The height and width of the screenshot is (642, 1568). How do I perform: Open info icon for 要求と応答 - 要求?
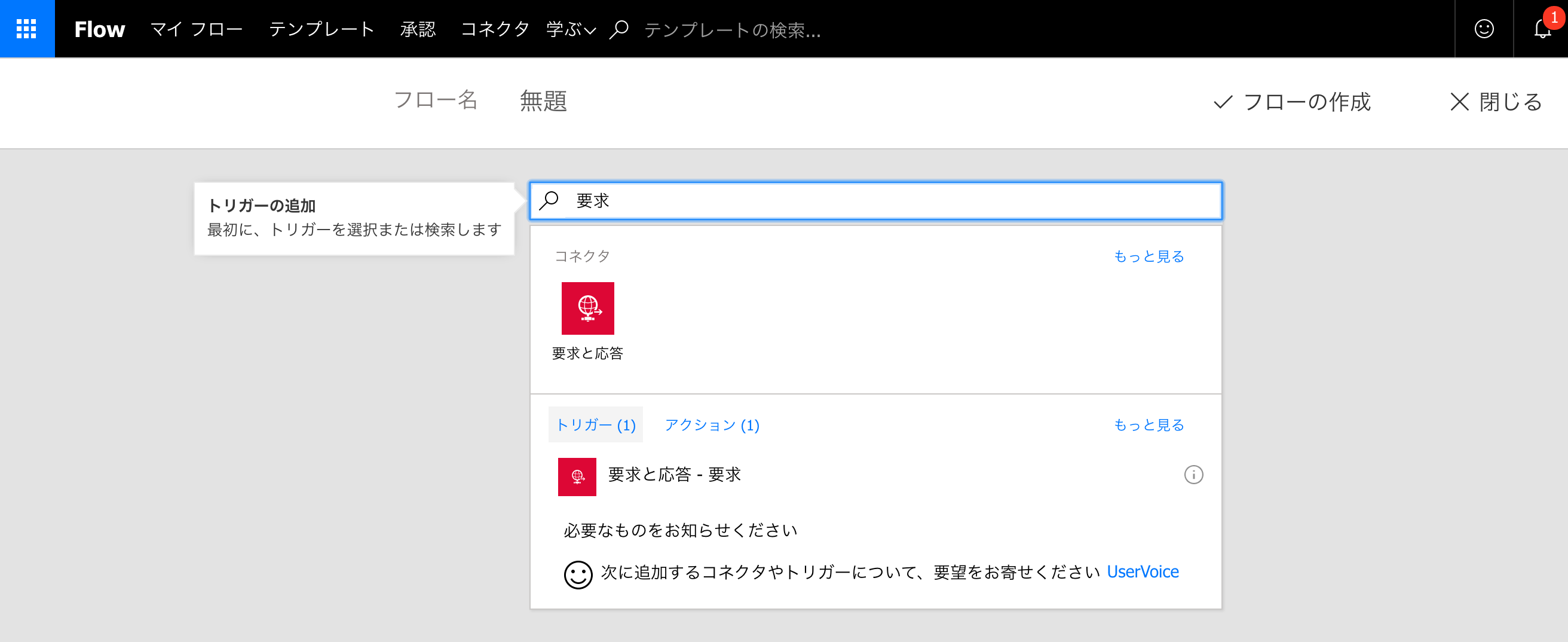click(x=1193, y=475)
